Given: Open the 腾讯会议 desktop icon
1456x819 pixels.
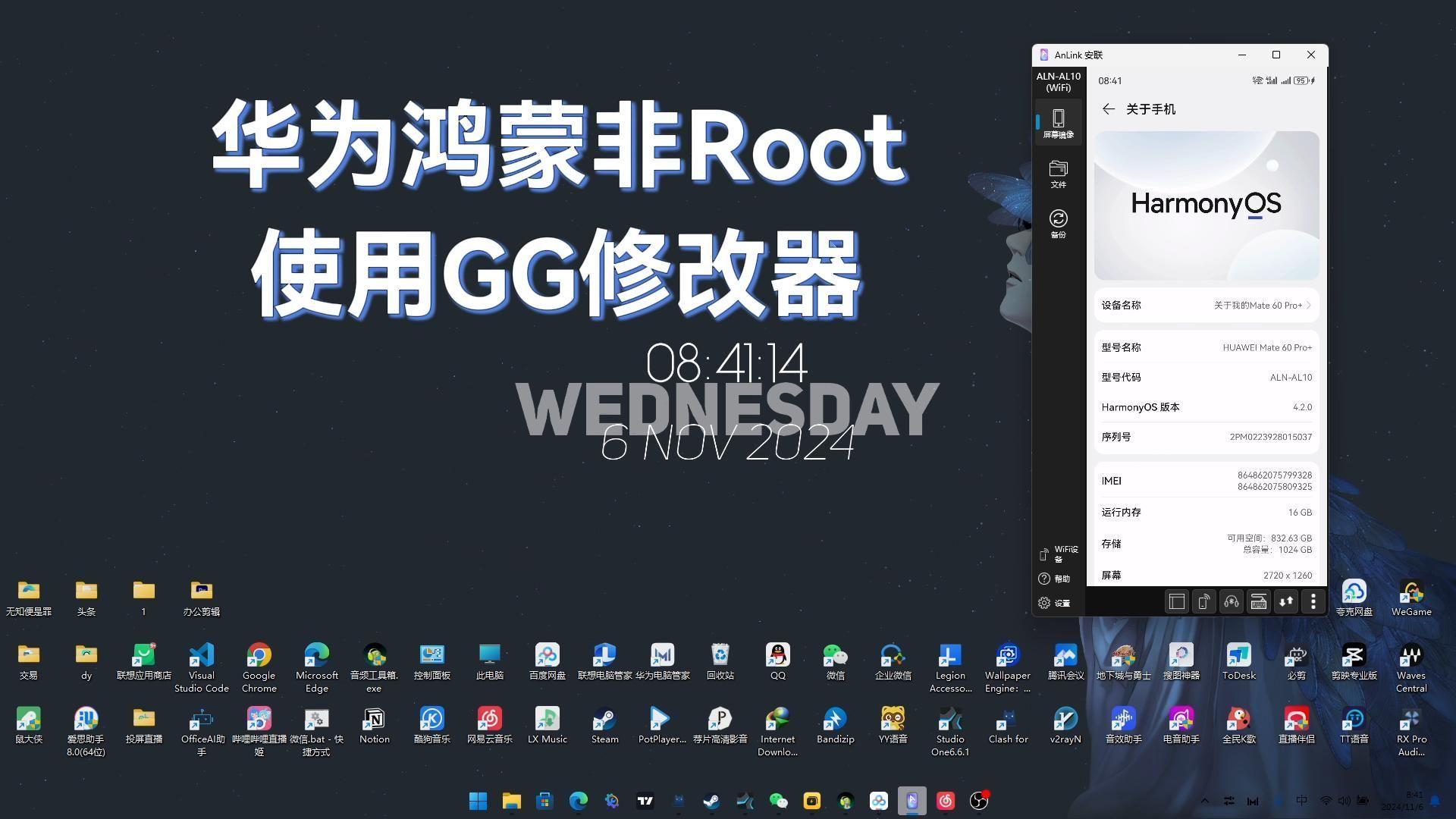Looking at the screenshot, I should [1065, 661].
